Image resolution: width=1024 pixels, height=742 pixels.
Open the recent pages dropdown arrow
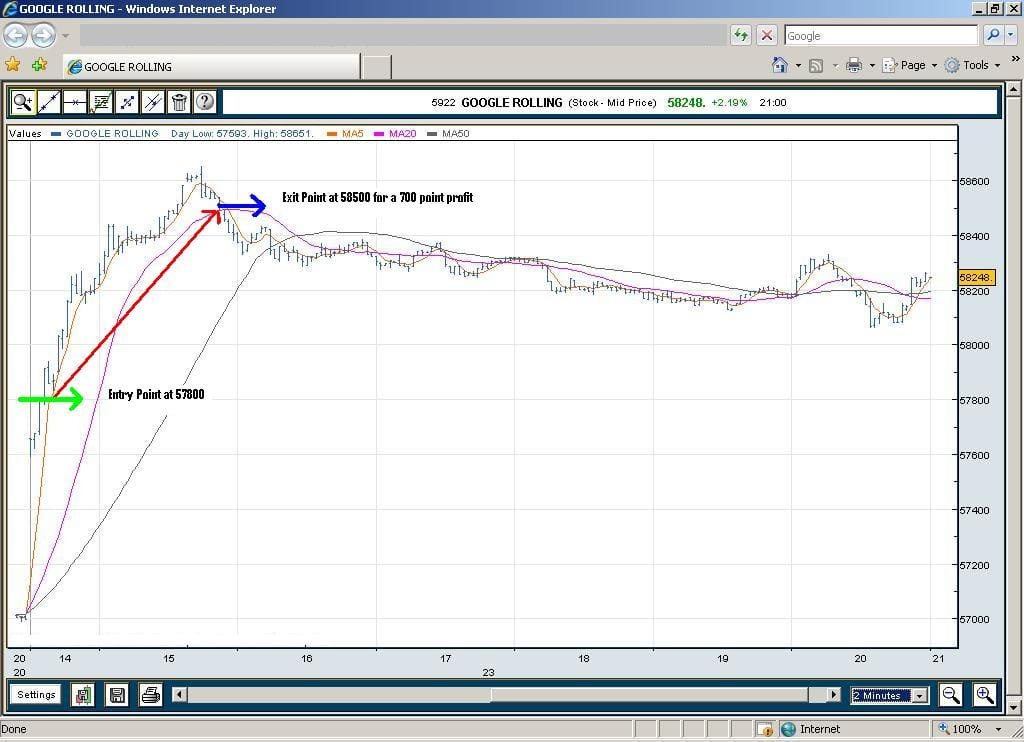click(x=65, y=35)
